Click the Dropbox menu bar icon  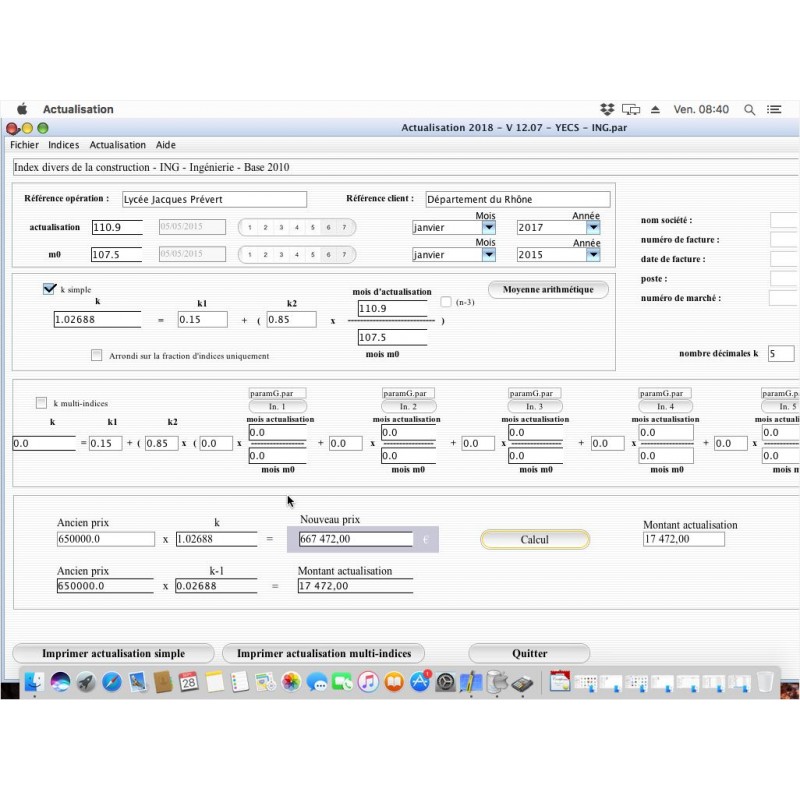[x=607, y=109]
